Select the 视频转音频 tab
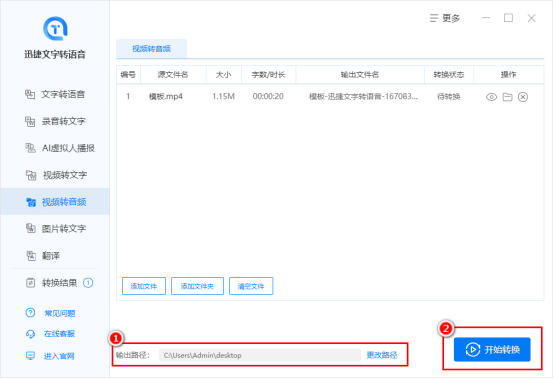The width and height of the screenshot is (554, 379). (x=152, y=49)
